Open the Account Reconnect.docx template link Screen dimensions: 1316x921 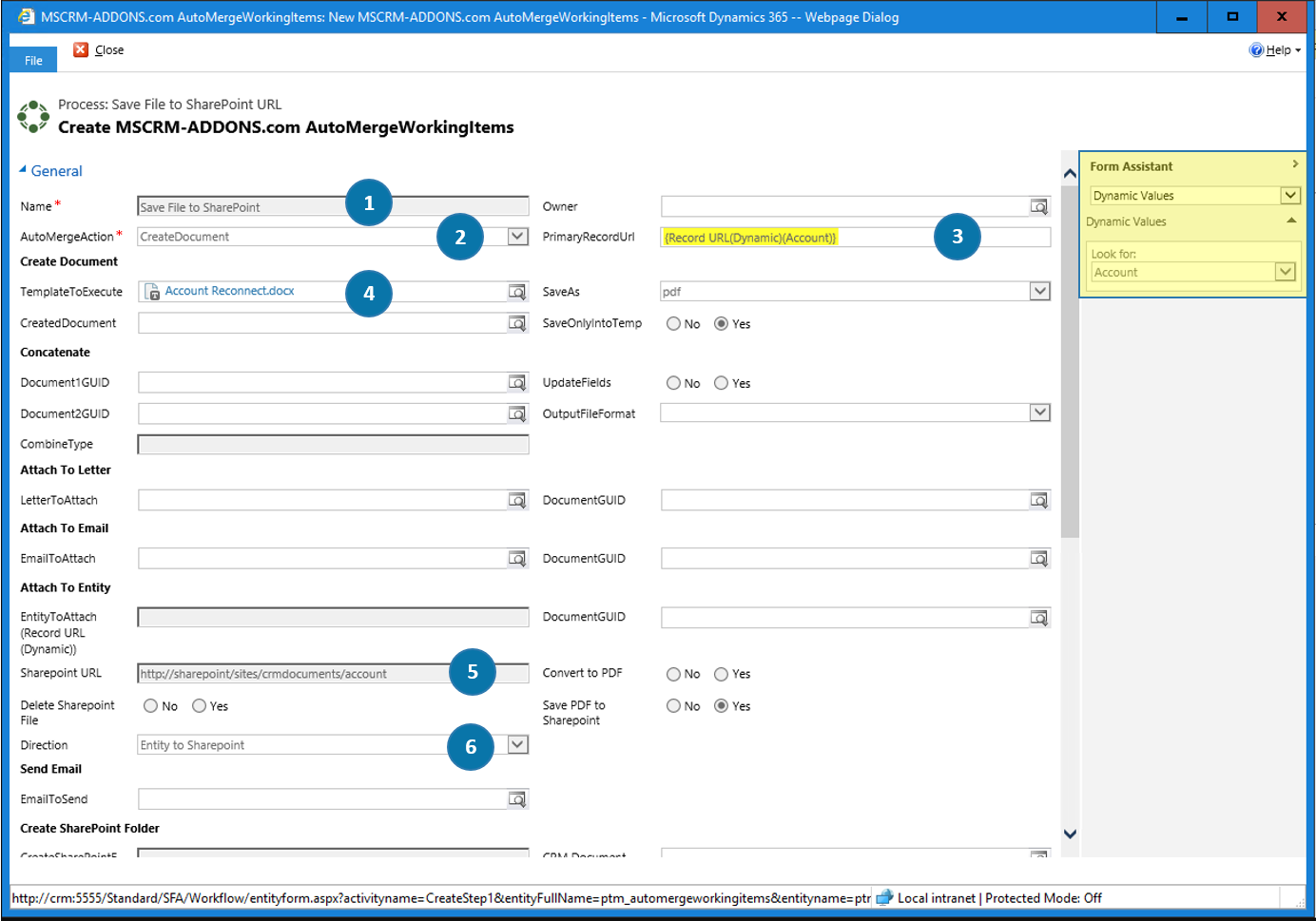tap(229, 291)
